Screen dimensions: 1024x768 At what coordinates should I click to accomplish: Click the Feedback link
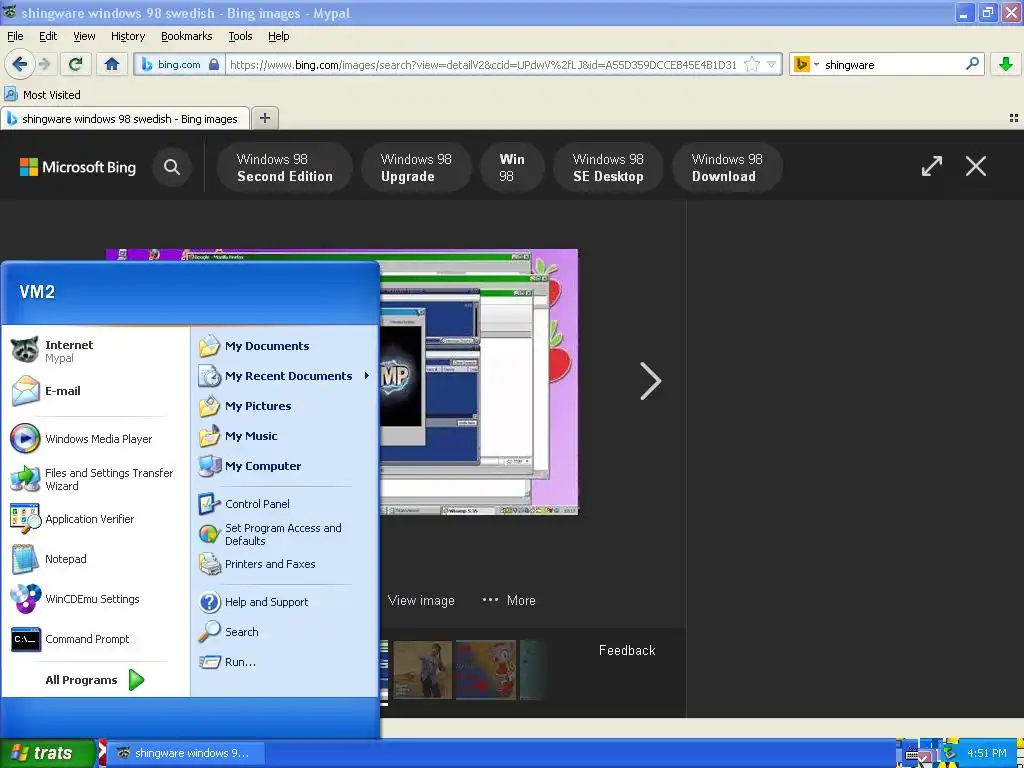627,650
